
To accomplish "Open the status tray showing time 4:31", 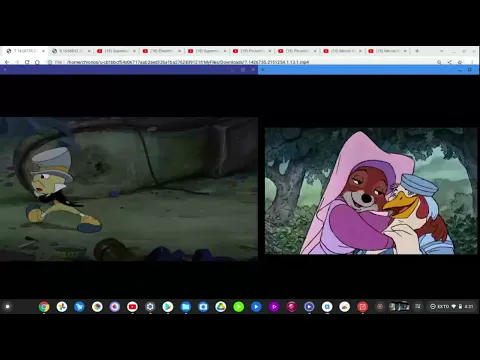I will pos(452,306).
